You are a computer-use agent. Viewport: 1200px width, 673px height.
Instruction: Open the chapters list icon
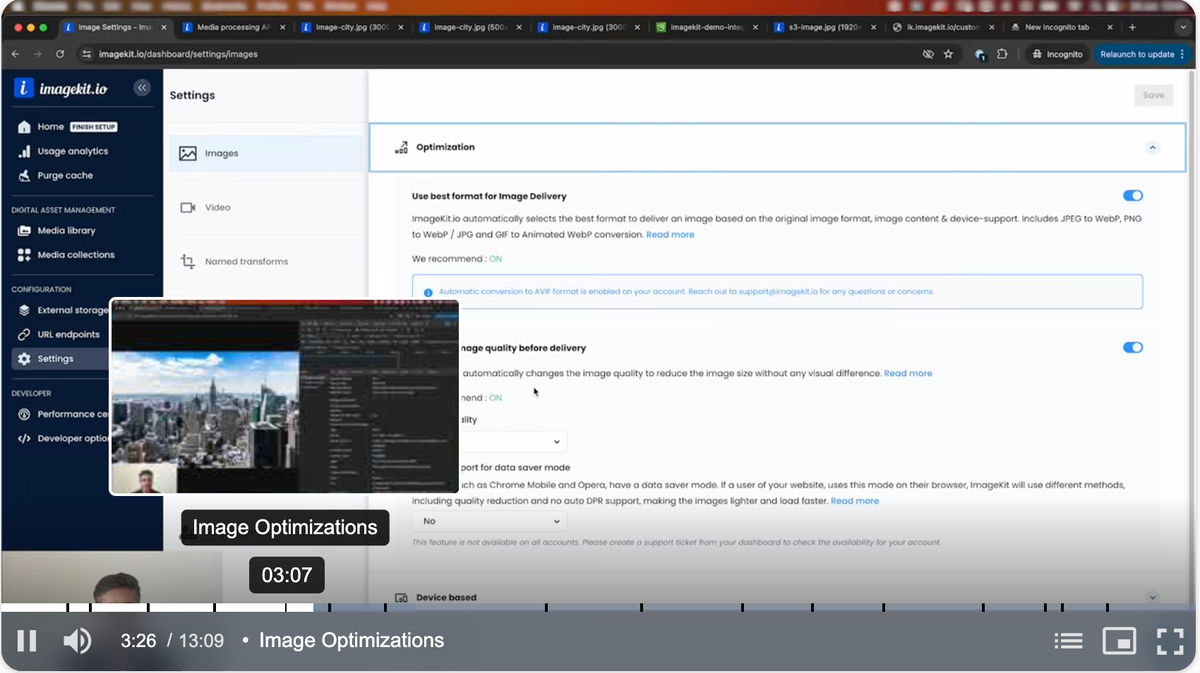tap(1068, 641)
